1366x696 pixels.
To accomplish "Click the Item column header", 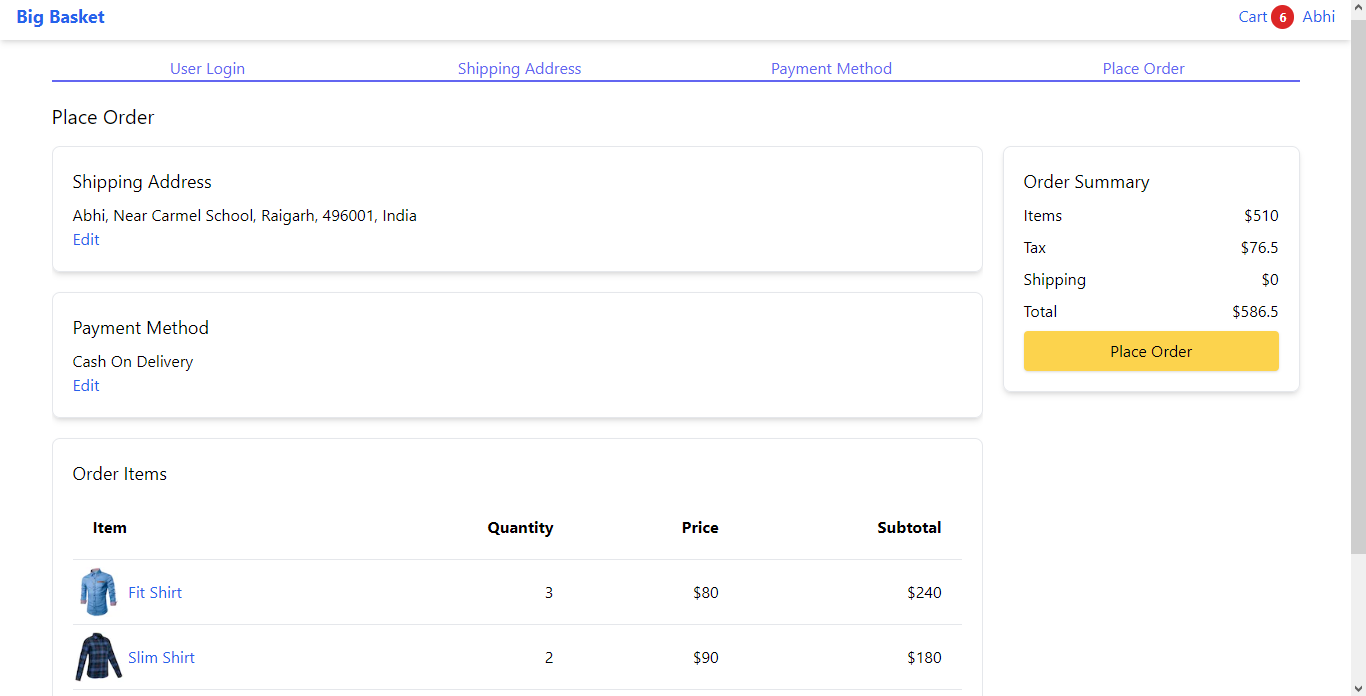I will tap(110, 528).
